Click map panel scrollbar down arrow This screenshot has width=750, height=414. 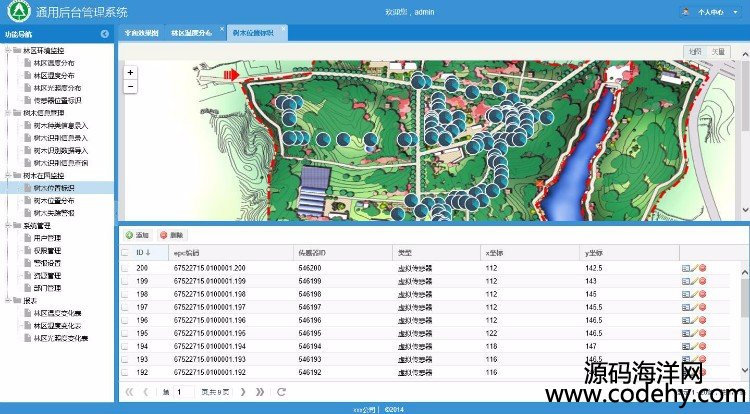745,209
